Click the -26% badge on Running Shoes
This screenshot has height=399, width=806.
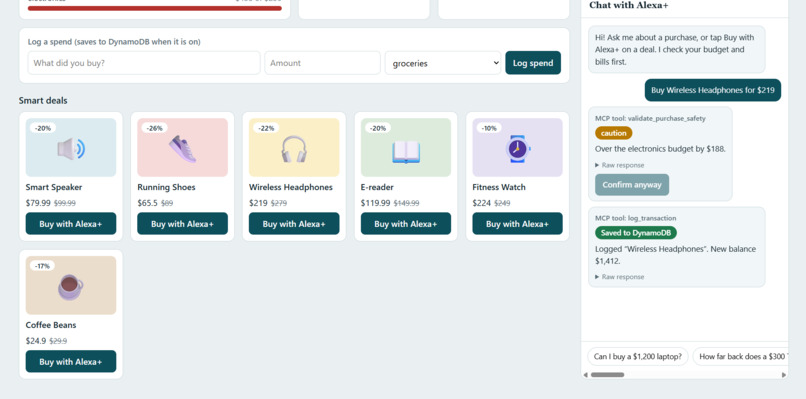pyautogui.click(x=155, y=128)
